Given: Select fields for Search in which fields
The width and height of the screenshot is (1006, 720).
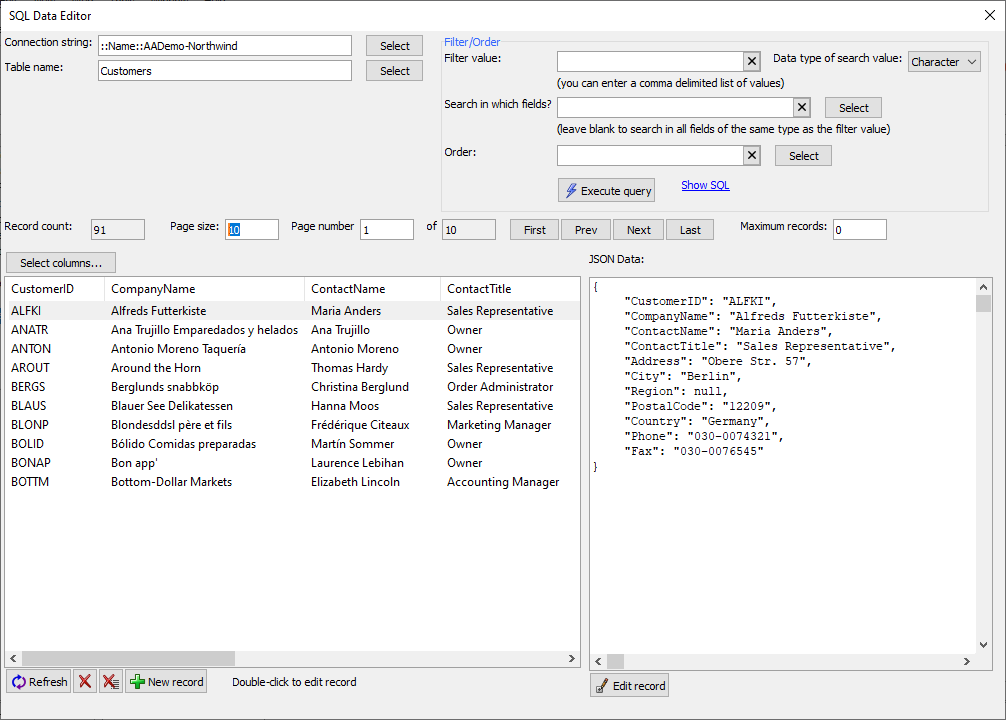Looking at the screenshot, I should 853,108.
